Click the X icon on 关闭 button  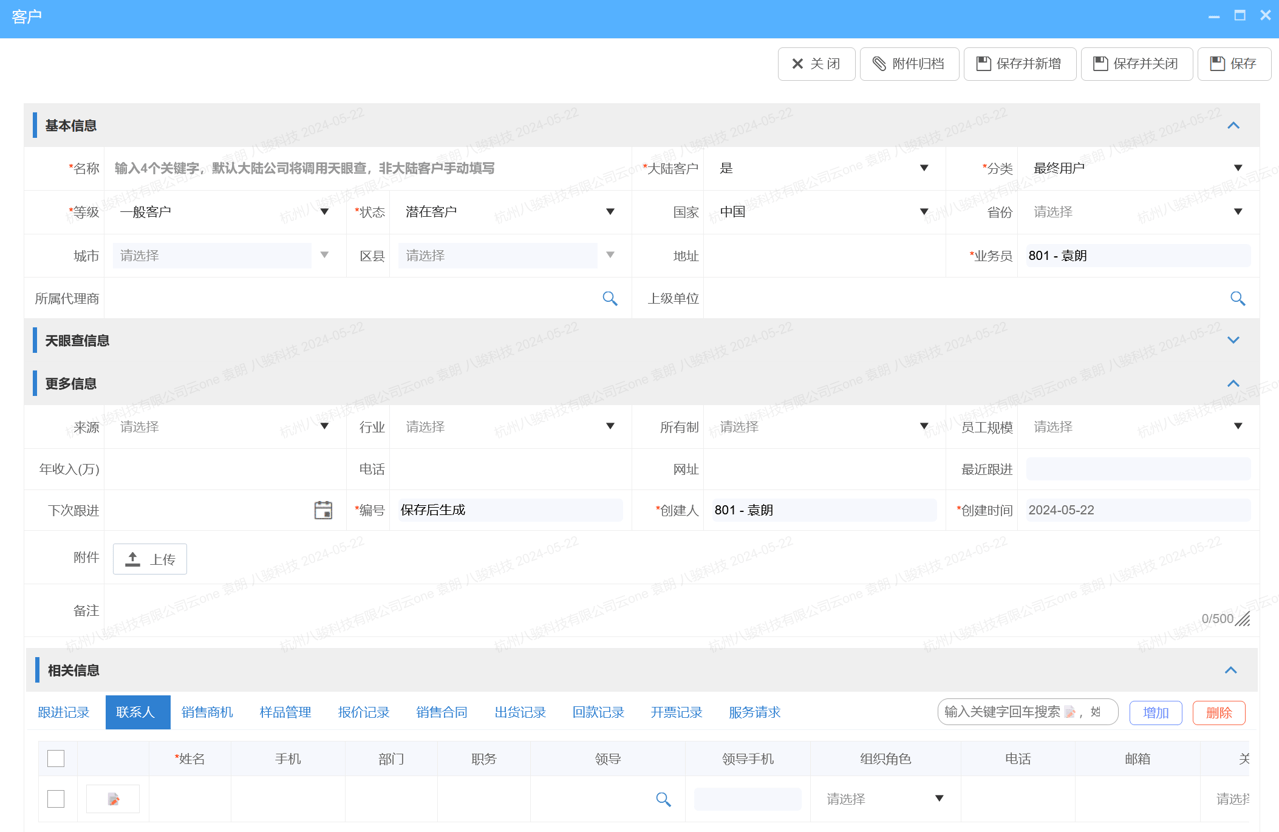click(x=798, y=64)
